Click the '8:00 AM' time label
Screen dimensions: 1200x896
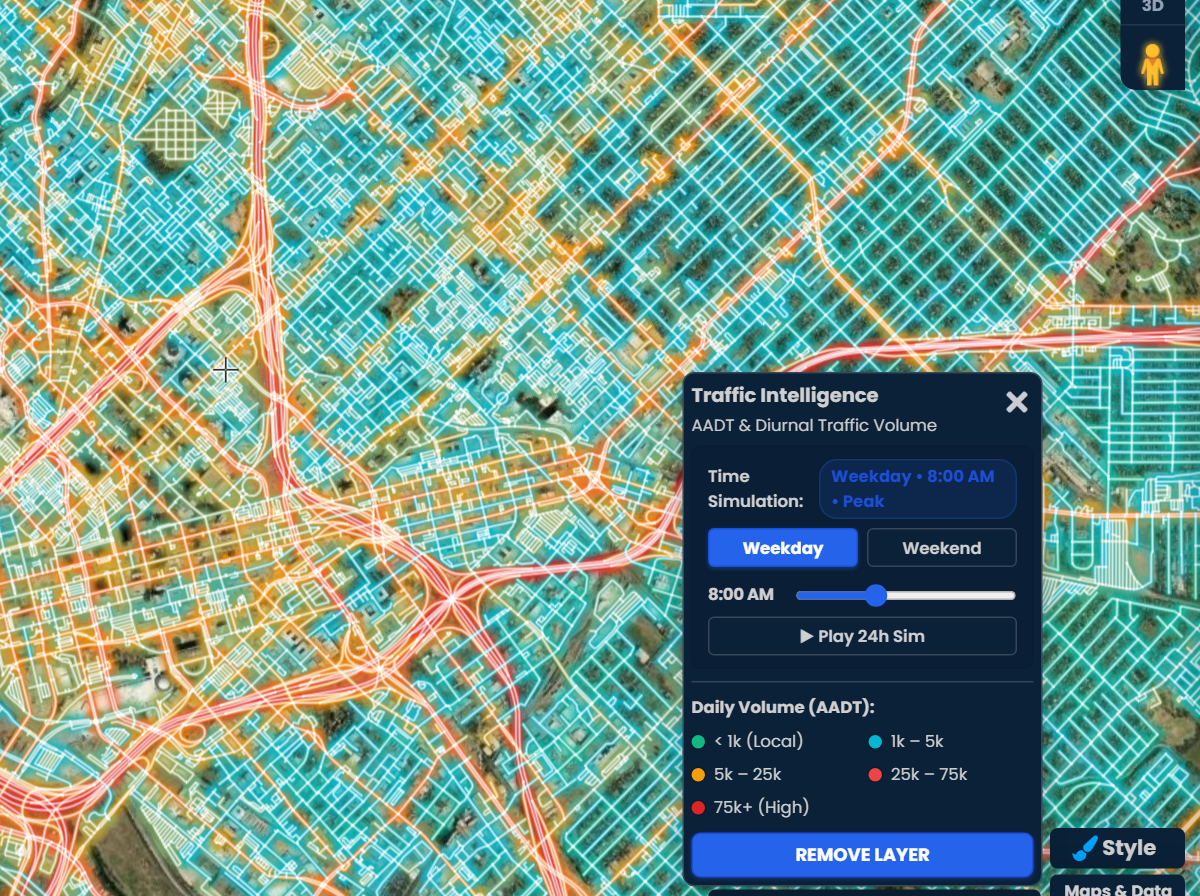[741, 595]
